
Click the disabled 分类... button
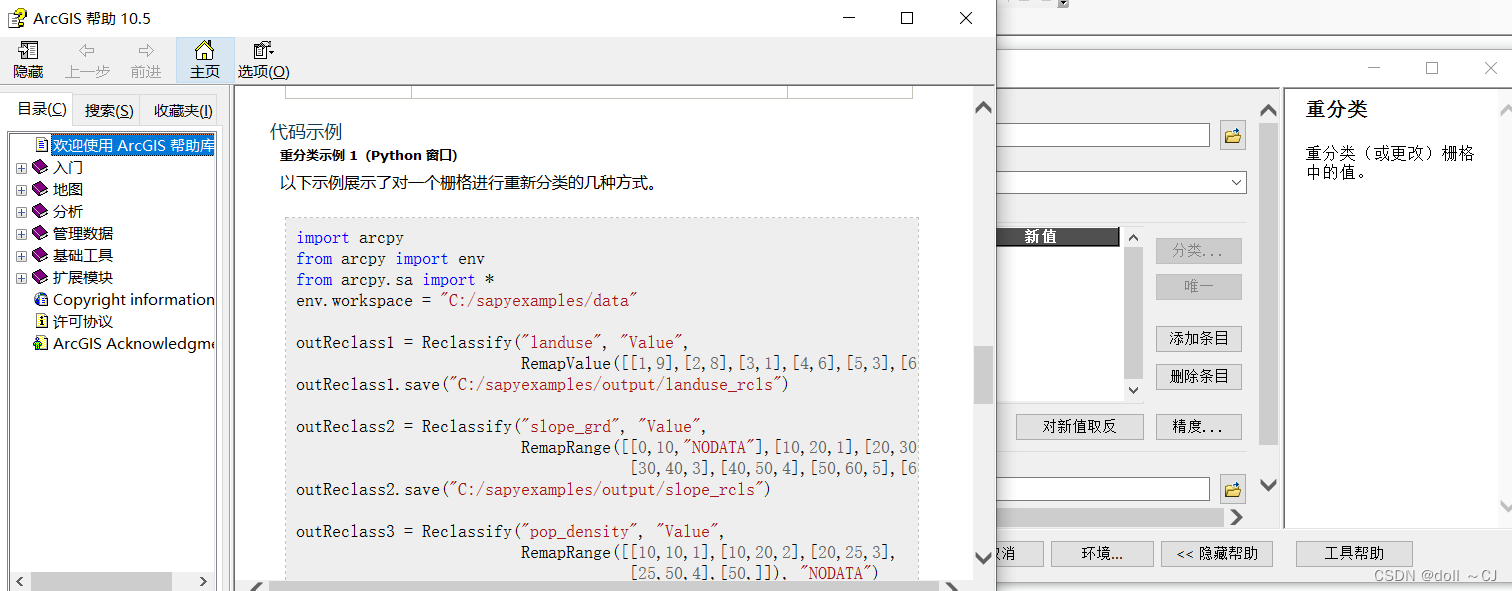pos(1199,250)
